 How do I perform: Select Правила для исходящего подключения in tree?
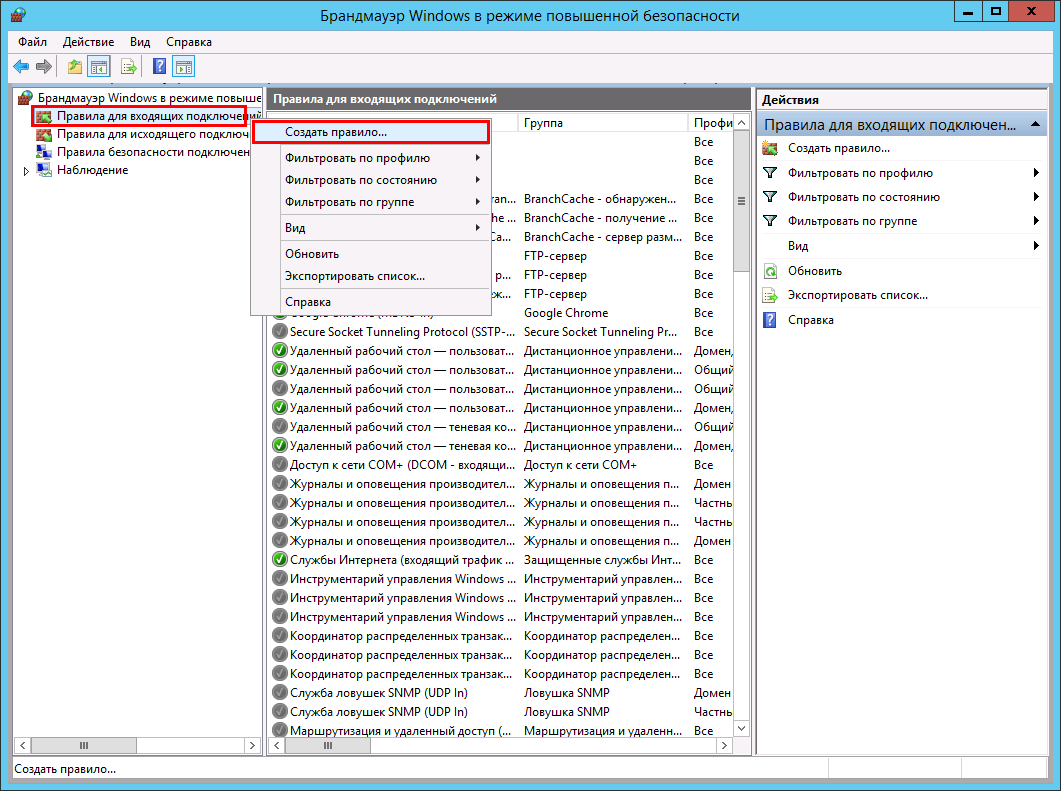[152, 134]
